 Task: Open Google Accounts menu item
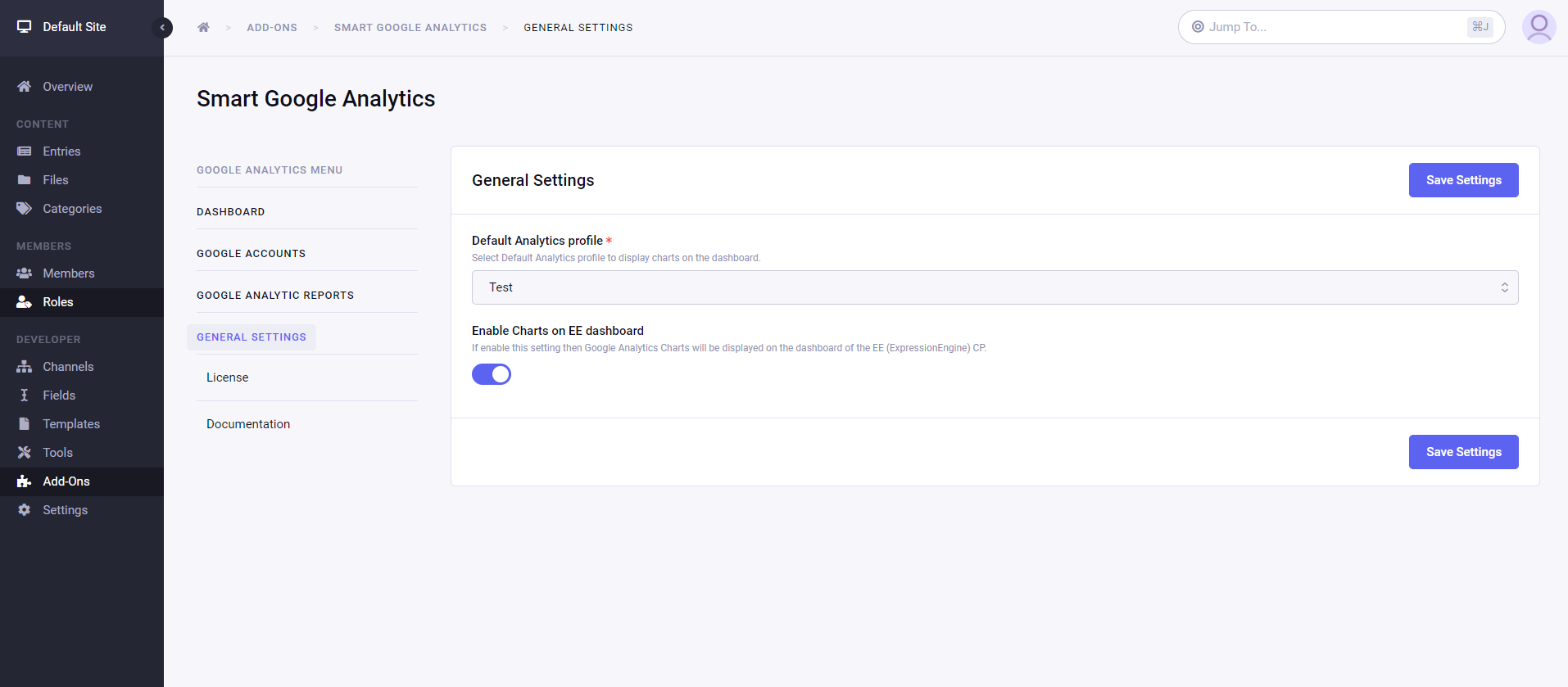(251, 254)
